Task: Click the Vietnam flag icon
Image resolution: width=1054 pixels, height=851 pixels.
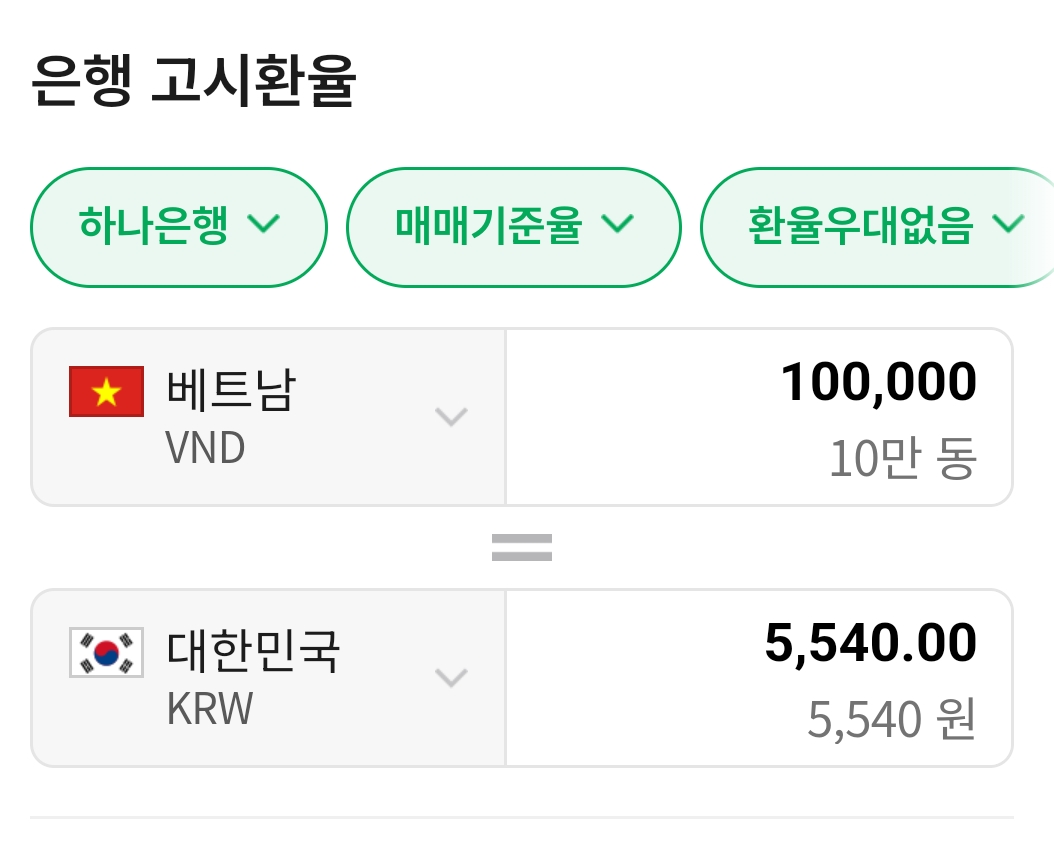Action: pyautogui.click(x=106, y=391)
